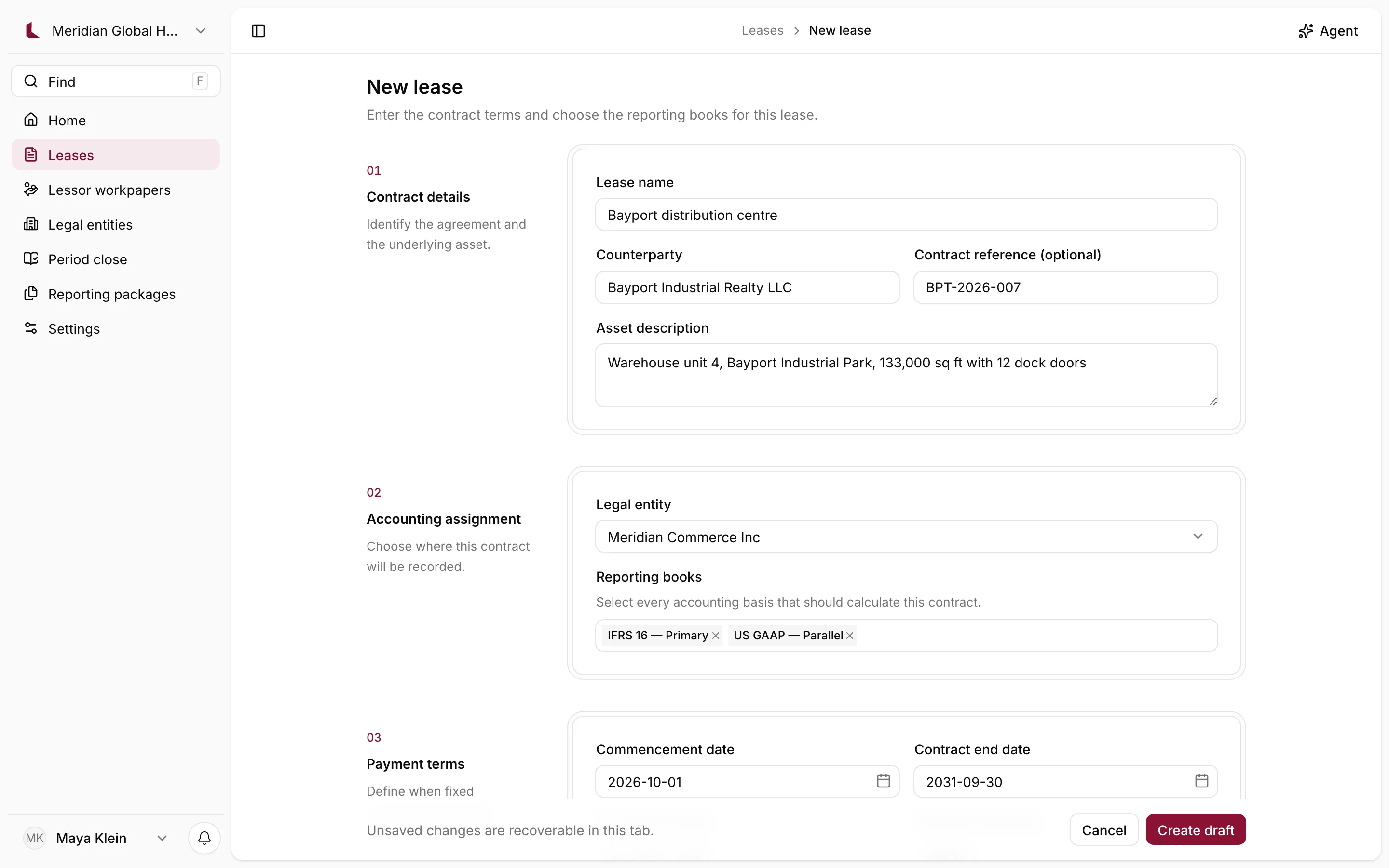Click the MK user avatar
The width and height of the screenshot is (1389, 868).
tap(34, 838)
